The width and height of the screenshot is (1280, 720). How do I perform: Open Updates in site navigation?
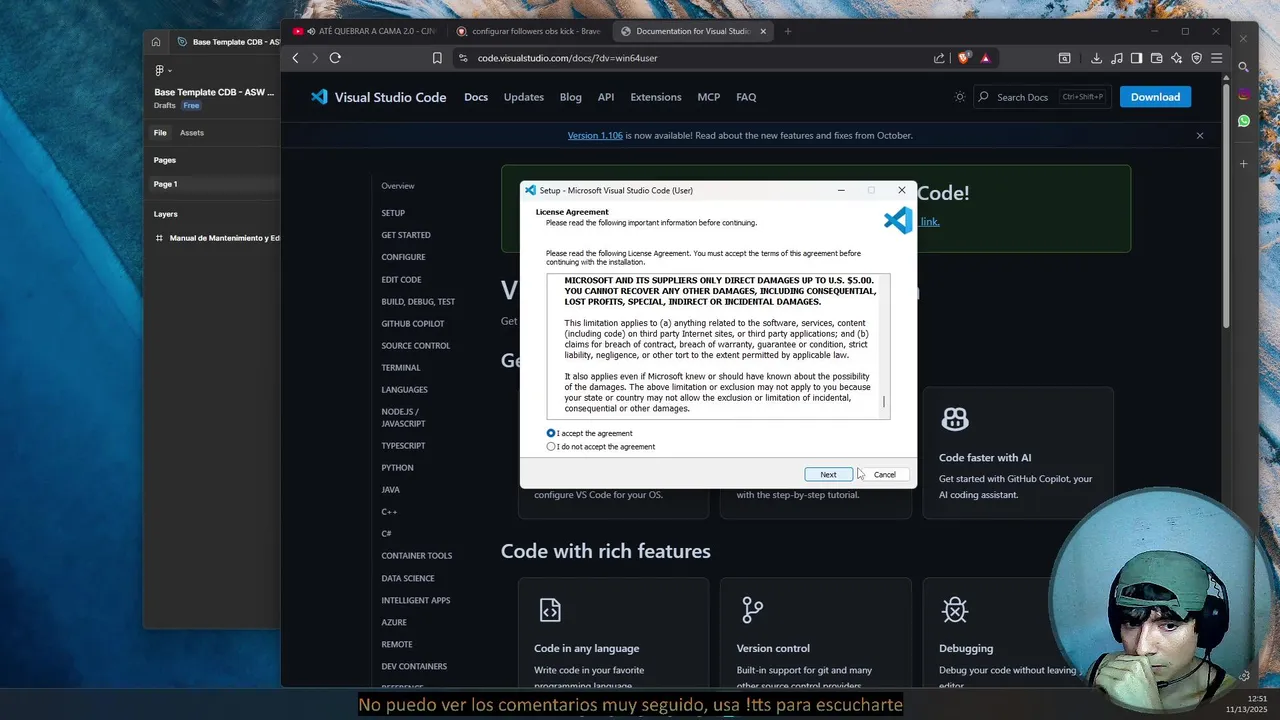tap(524, 97)
